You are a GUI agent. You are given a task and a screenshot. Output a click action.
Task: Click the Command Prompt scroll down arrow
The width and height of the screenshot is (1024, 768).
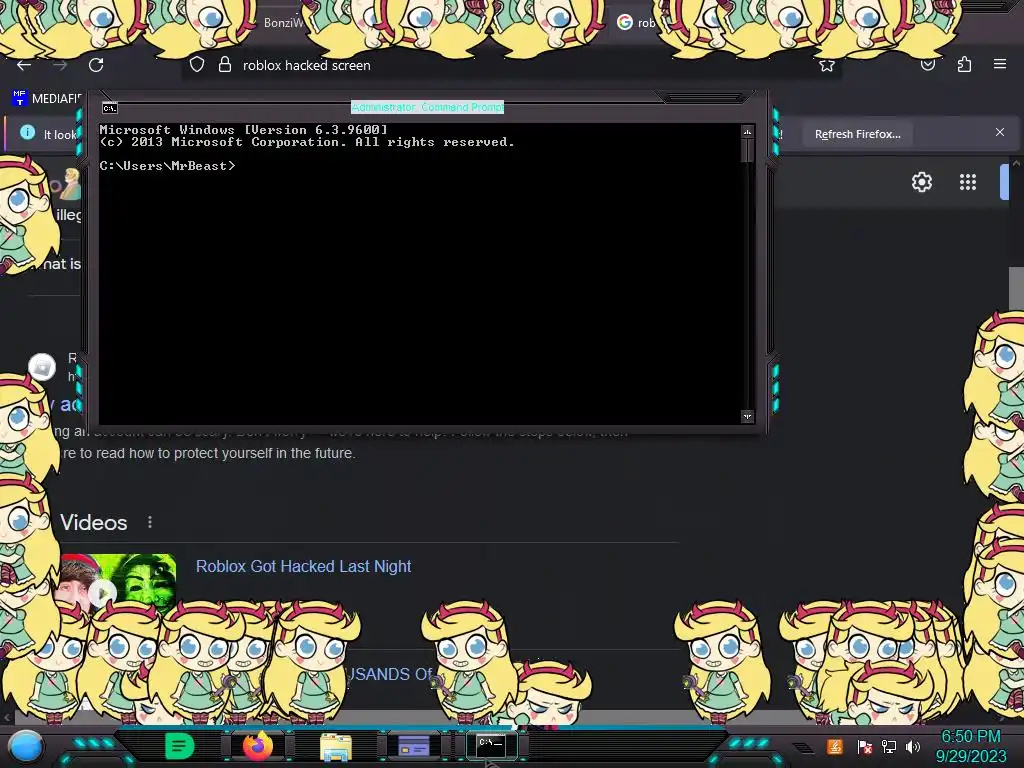tap(747, 416)
